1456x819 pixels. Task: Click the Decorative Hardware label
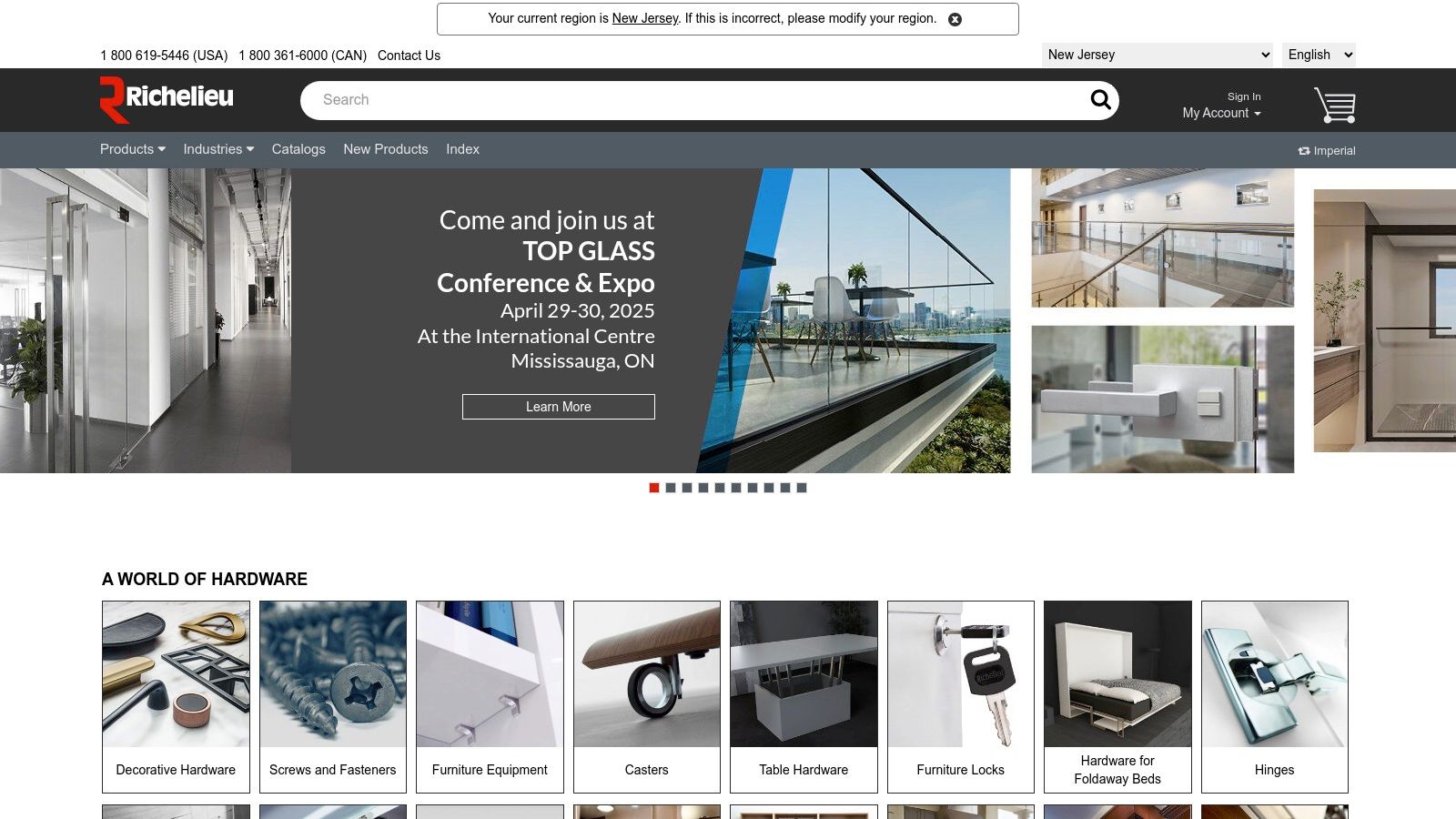coord(176,770)
